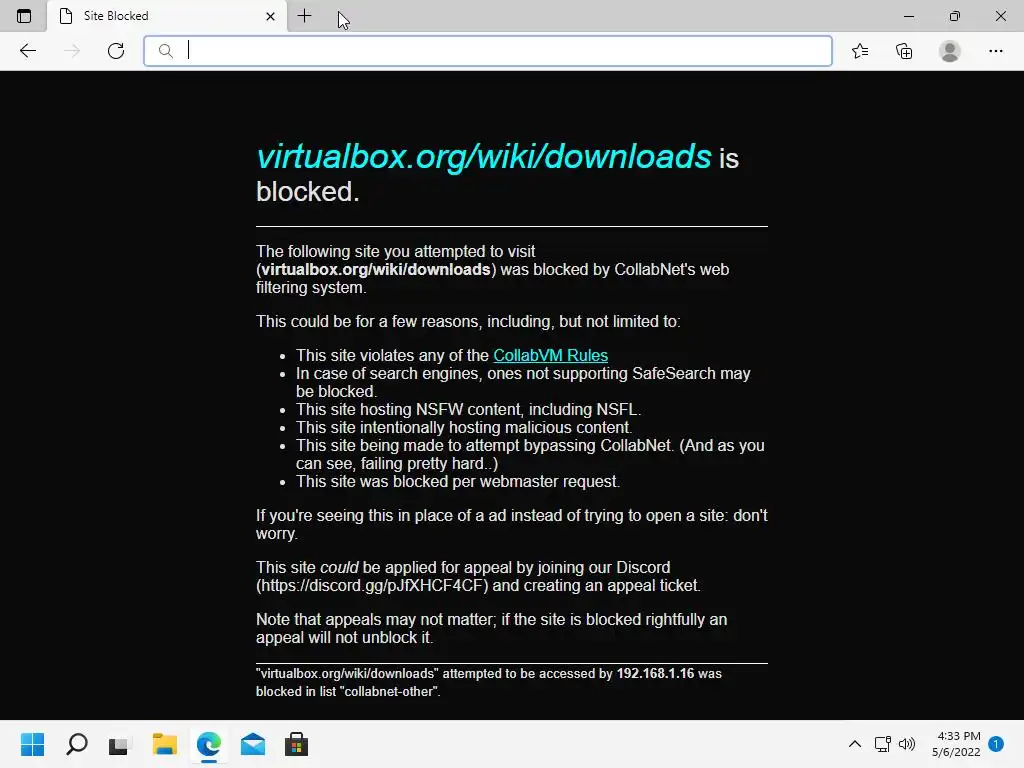Click bold virtualbox.org/wiki/downloads in paragraph
Viewport: 1024px width, 768px height.
pyautogui.click(x=376, y=270)
